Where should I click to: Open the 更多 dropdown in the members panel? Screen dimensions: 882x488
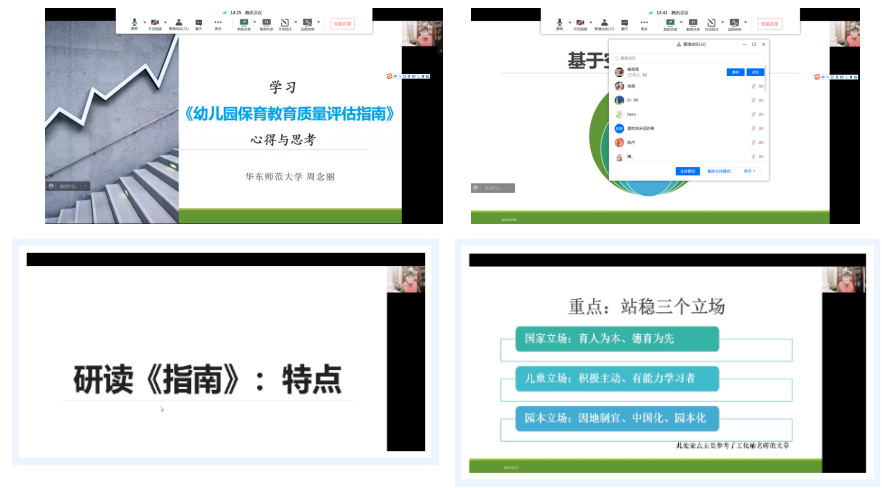pyautogui.click(x=749, y=171)
